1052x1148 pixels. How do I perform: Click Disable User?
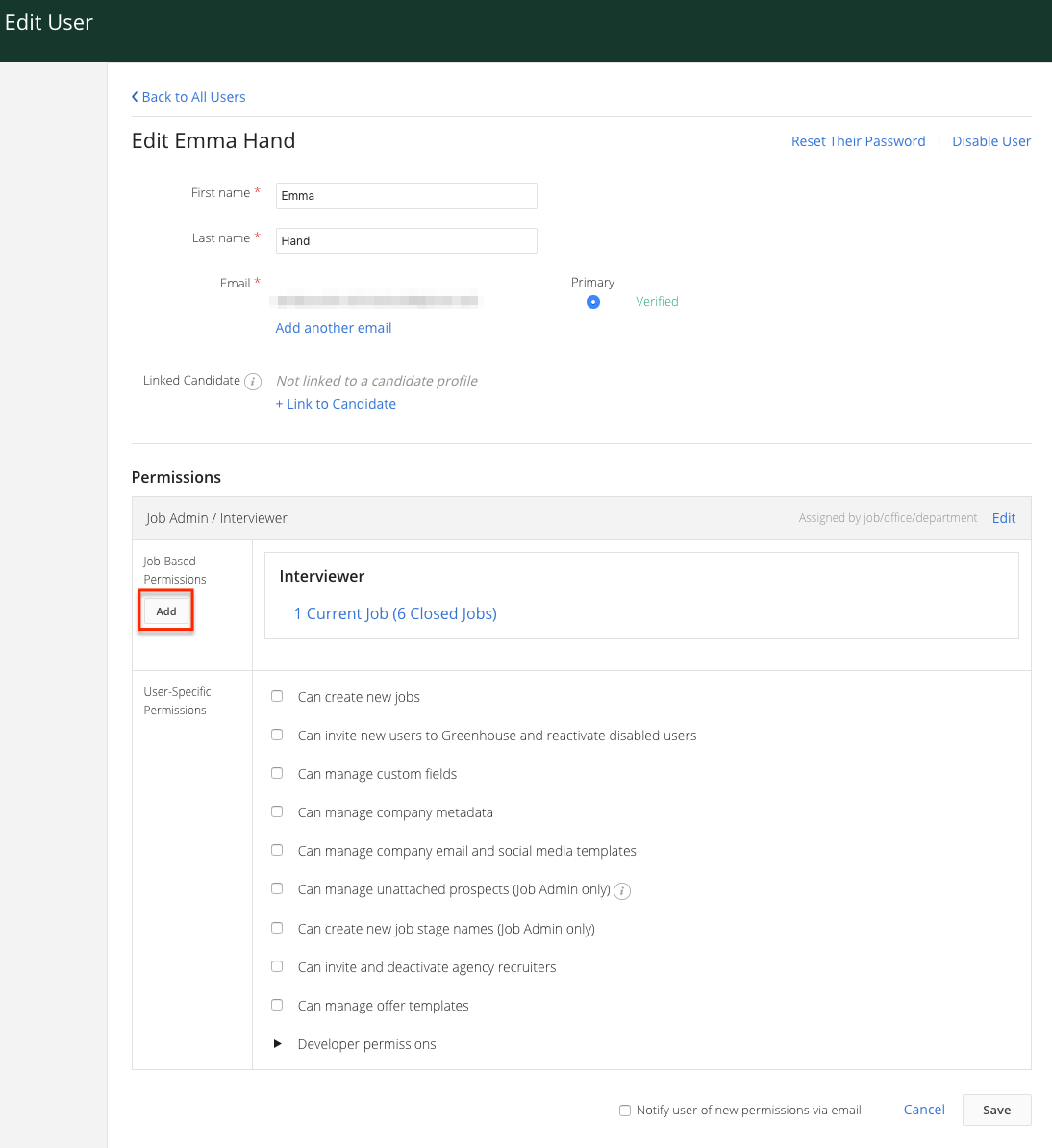[990, 140]
